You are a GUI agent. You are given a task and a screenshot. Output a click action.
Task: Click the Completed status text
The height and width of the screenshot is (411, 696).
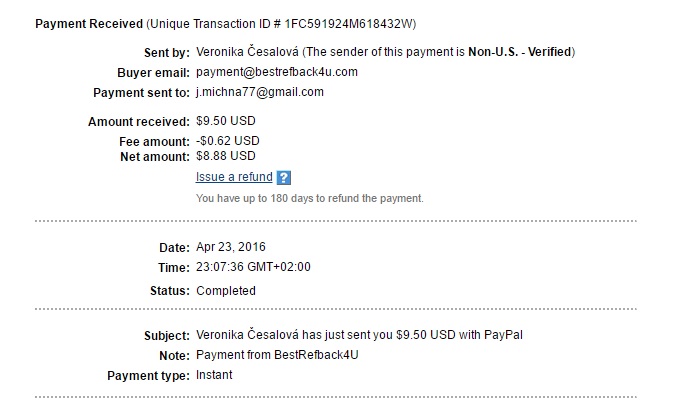tap(226, 291)
